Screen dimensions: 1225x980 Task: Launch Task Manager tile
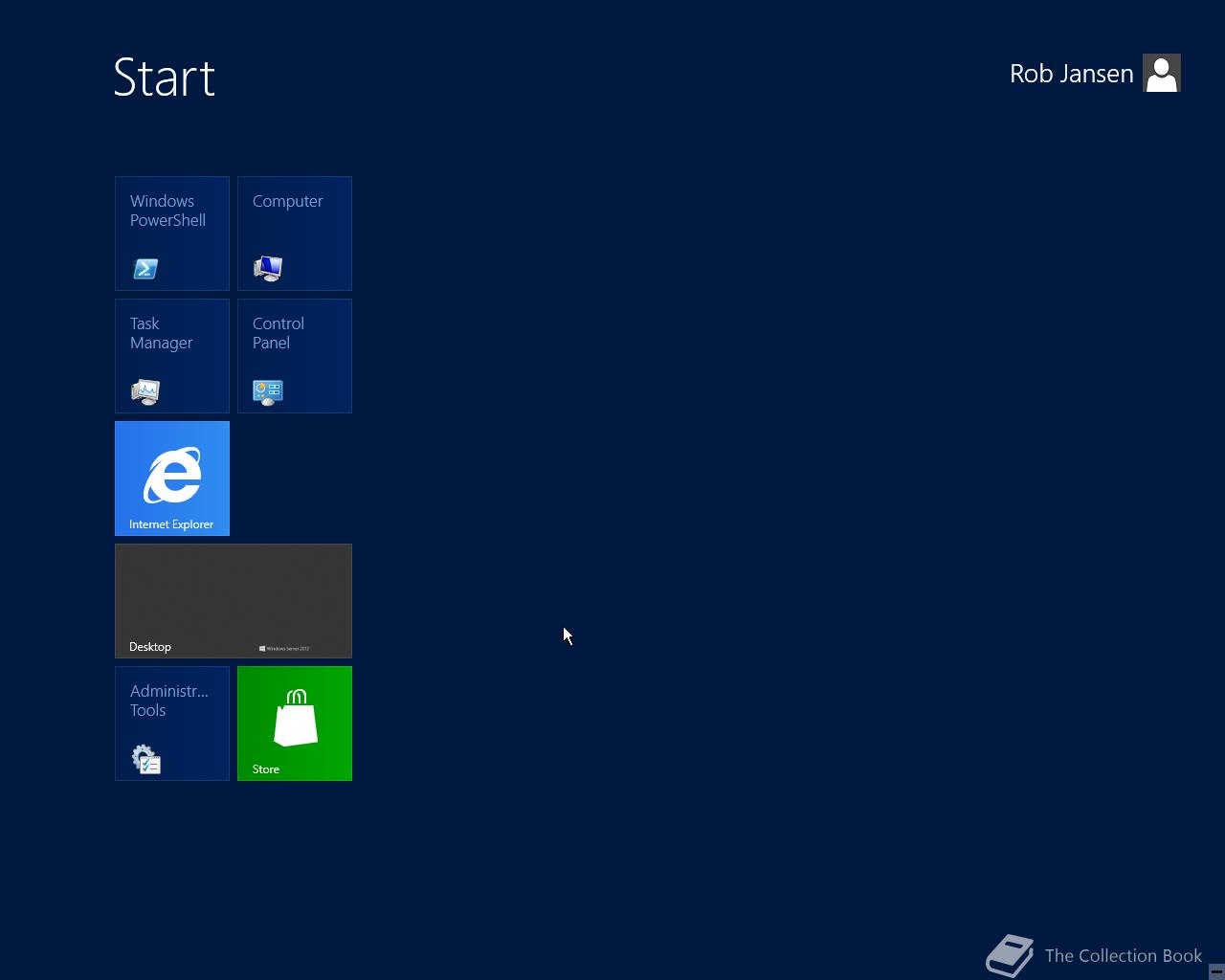click(x=172, y=356)
